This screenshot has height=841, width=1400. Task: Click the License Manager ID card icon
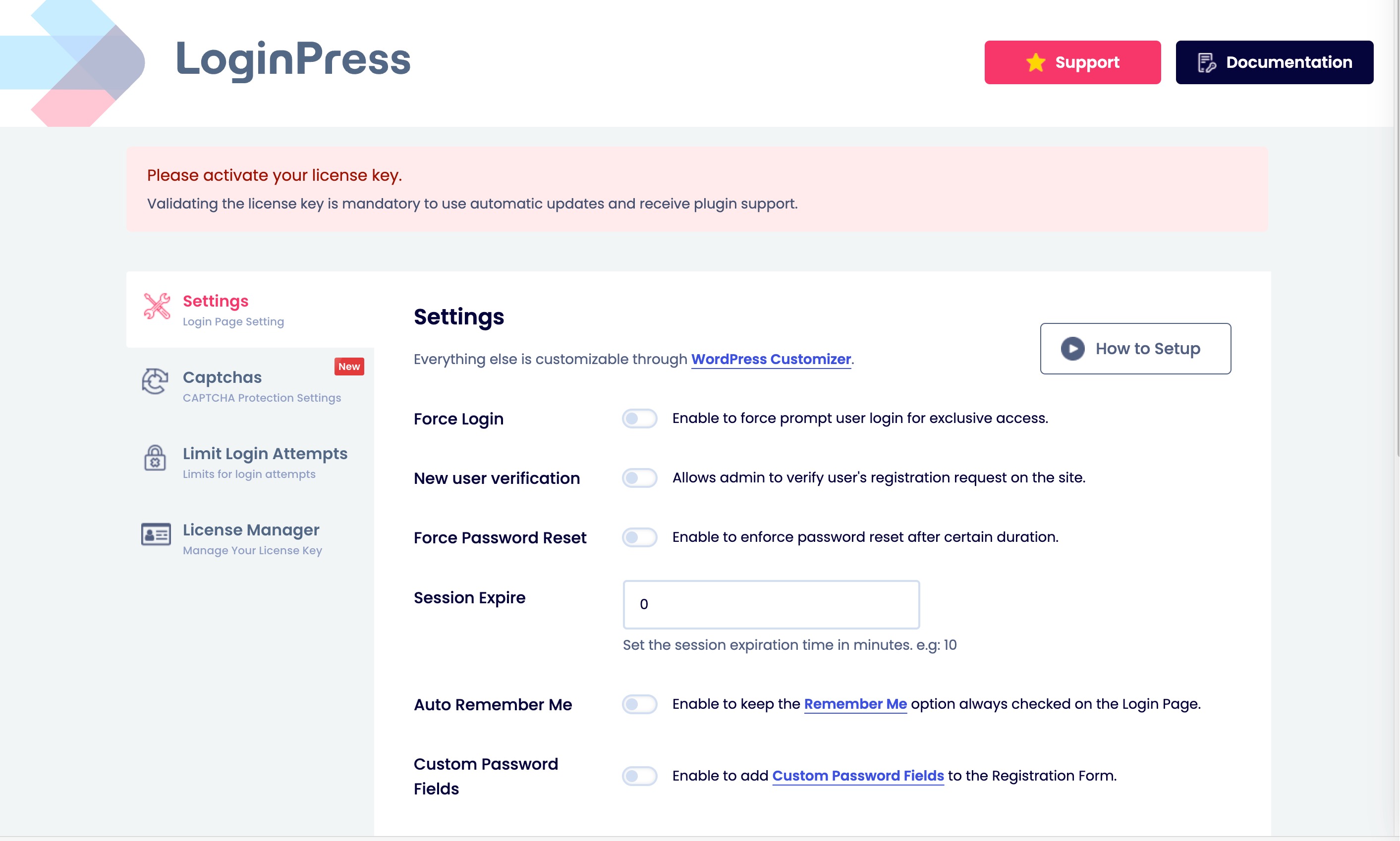[x=156, y=534]
